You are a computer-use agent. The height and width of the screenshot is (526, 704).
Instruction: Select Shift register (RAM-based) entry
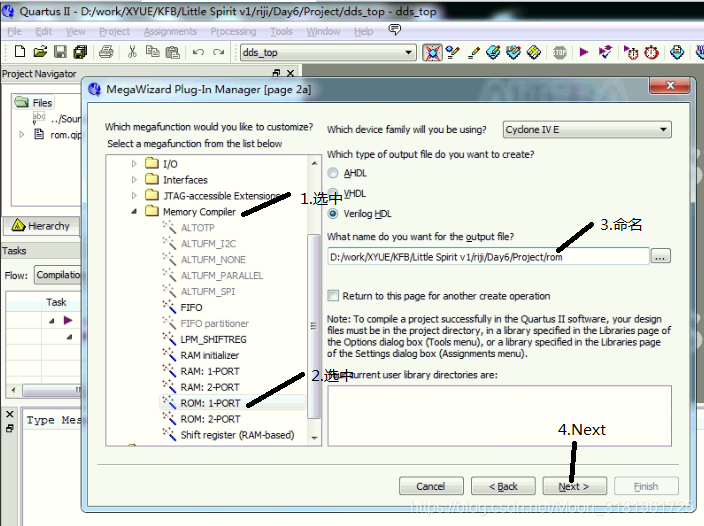pyautogui.click(x=237, y=435)
